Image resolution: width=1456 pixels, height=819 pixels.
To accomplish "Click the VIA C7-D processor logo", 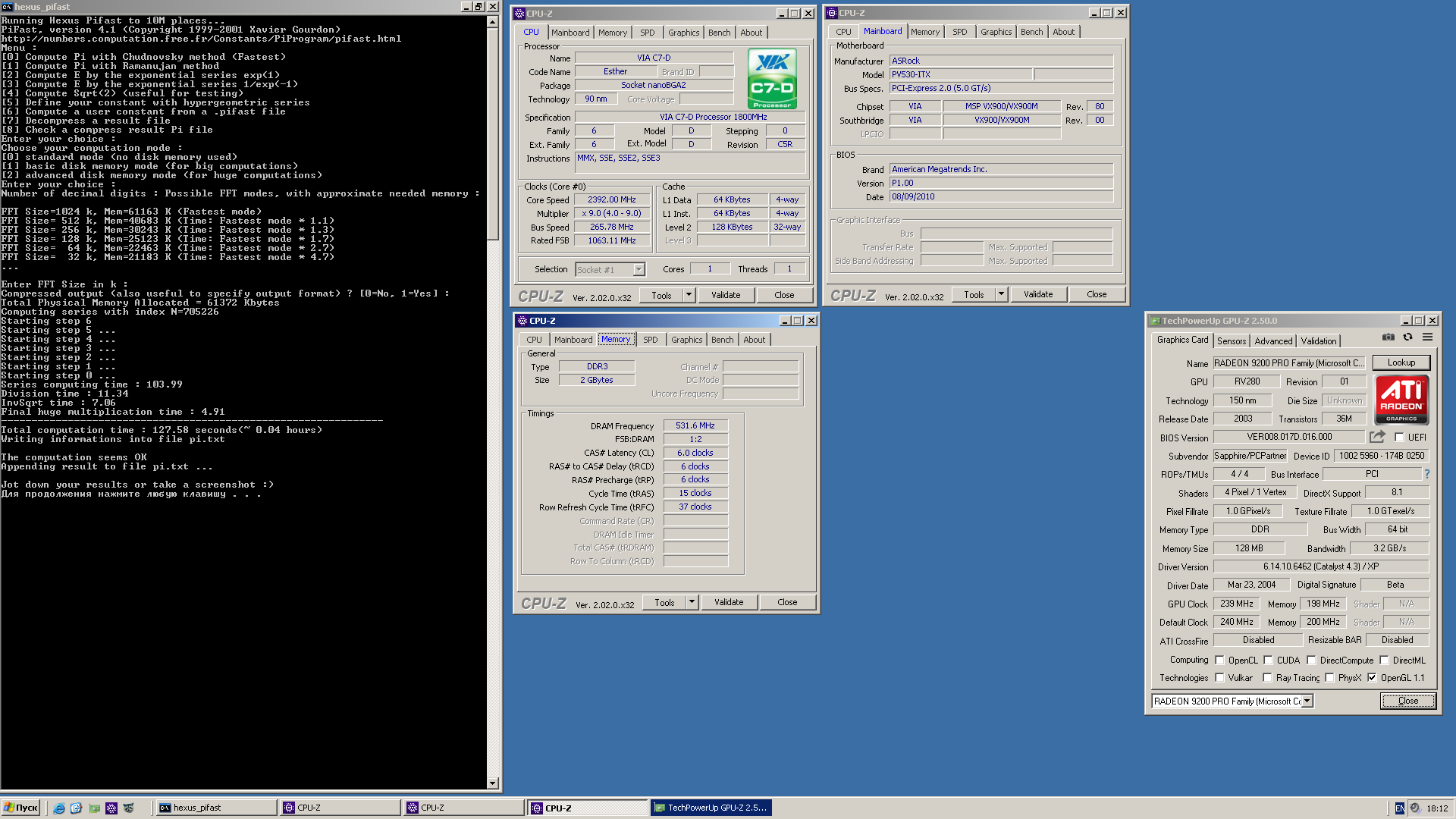I will tap(772, 79).
